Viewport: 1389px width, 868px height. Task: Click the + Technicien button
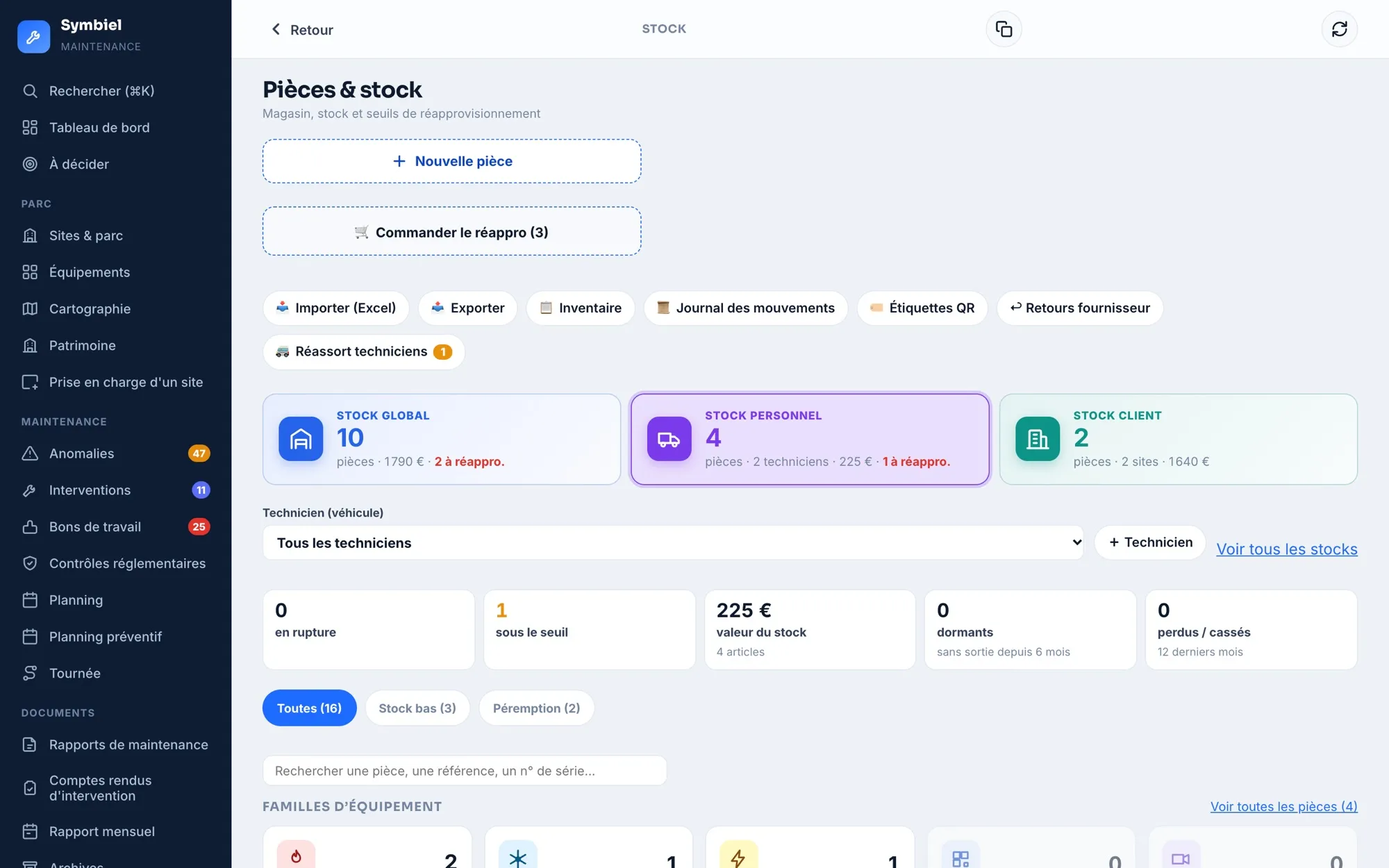click(x=1150, y=543)
